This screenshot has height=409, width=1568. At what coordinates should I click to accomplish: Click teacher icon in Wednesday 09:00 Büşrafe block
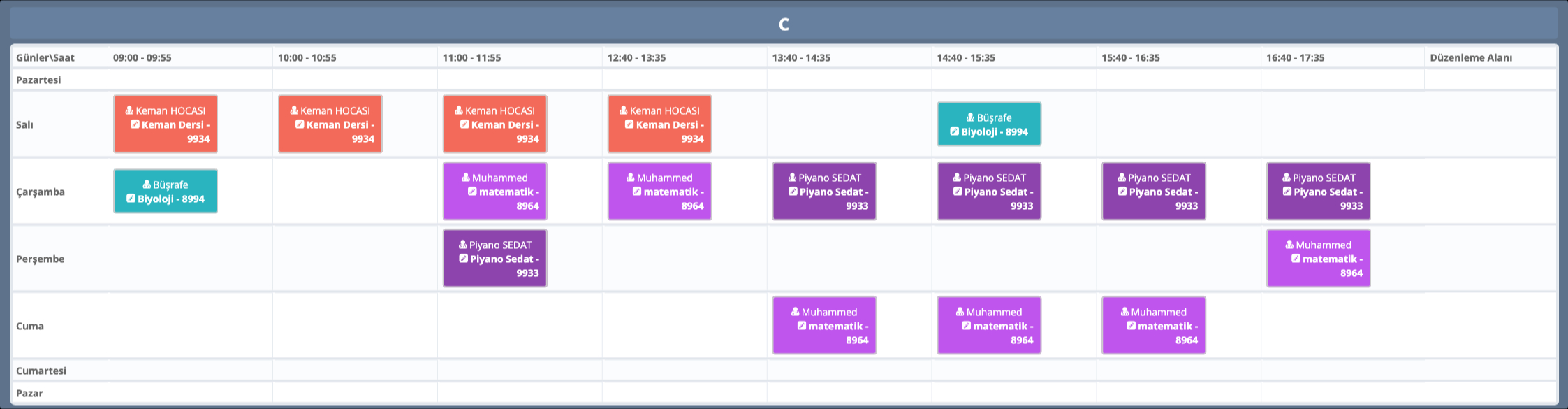pyautogui.click(x=147, y=185)
